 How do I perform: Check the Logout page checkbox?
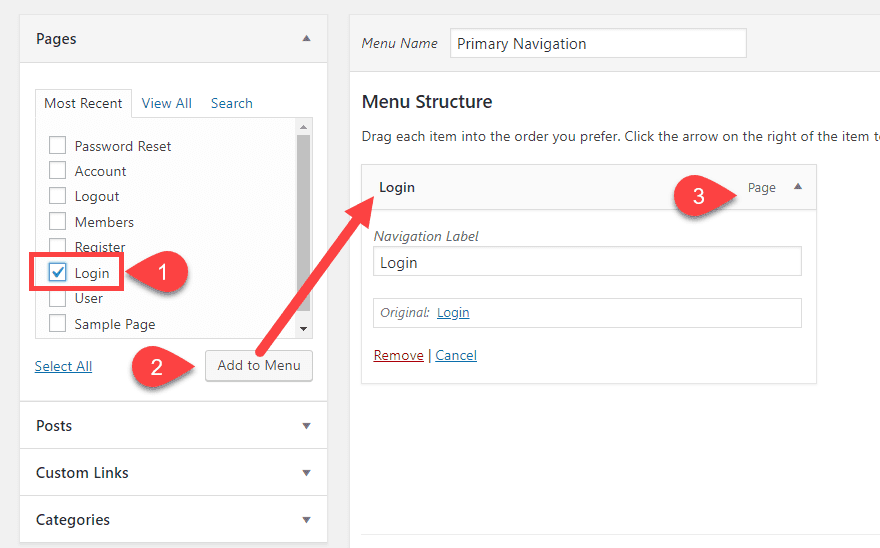[58, 196]
